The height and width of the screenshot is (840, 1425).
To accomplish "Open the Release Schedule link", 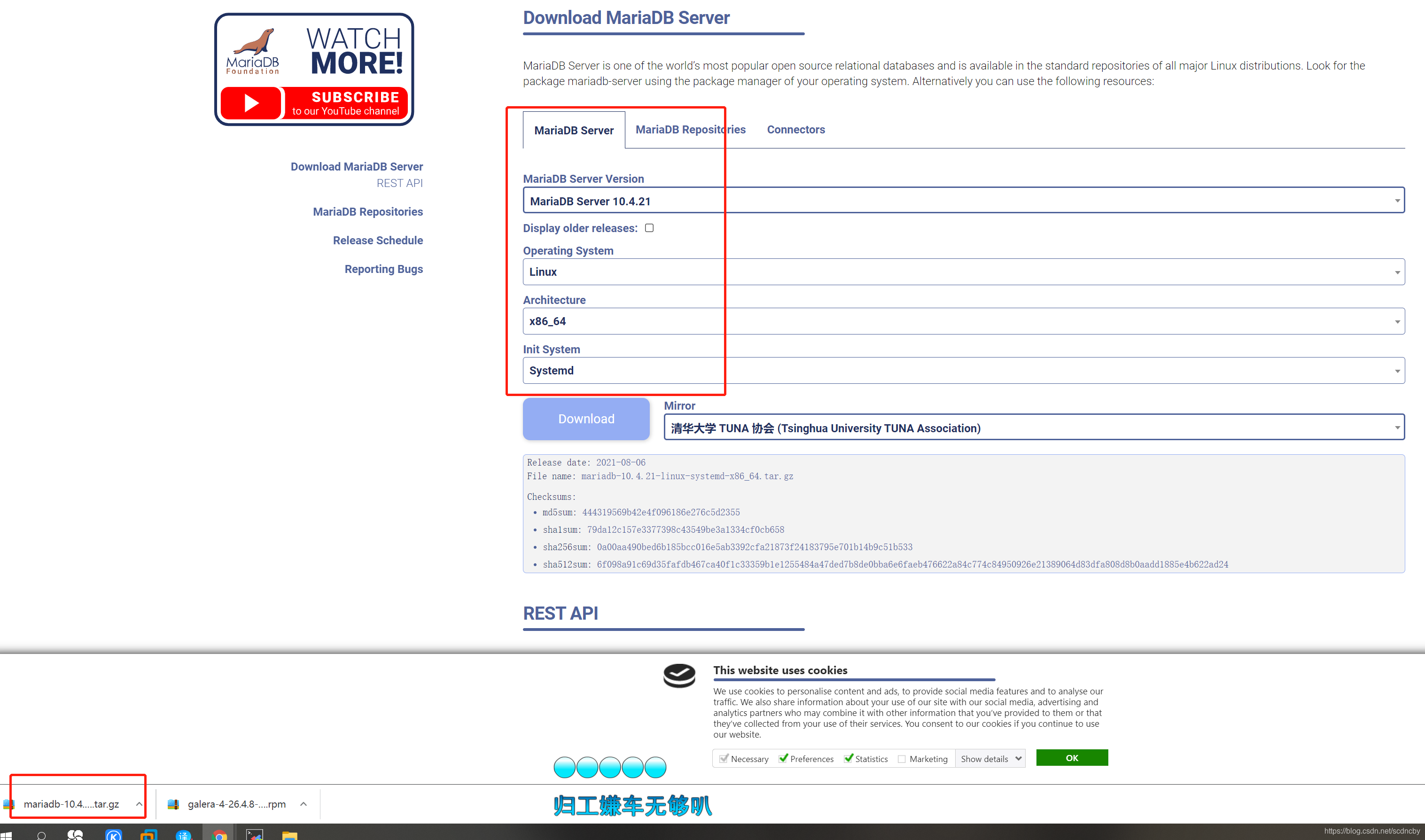I will click(377, 240).
